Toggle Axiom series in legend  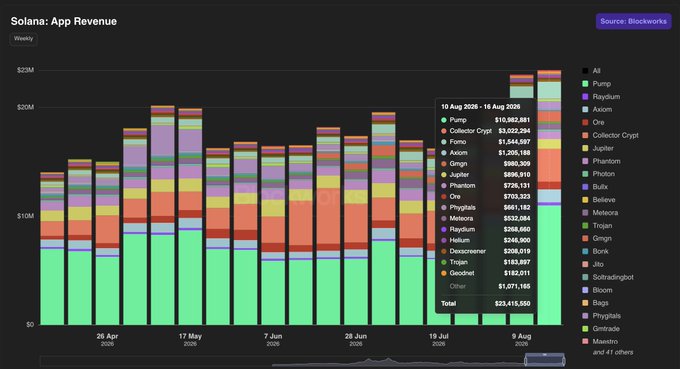point(597,110)
